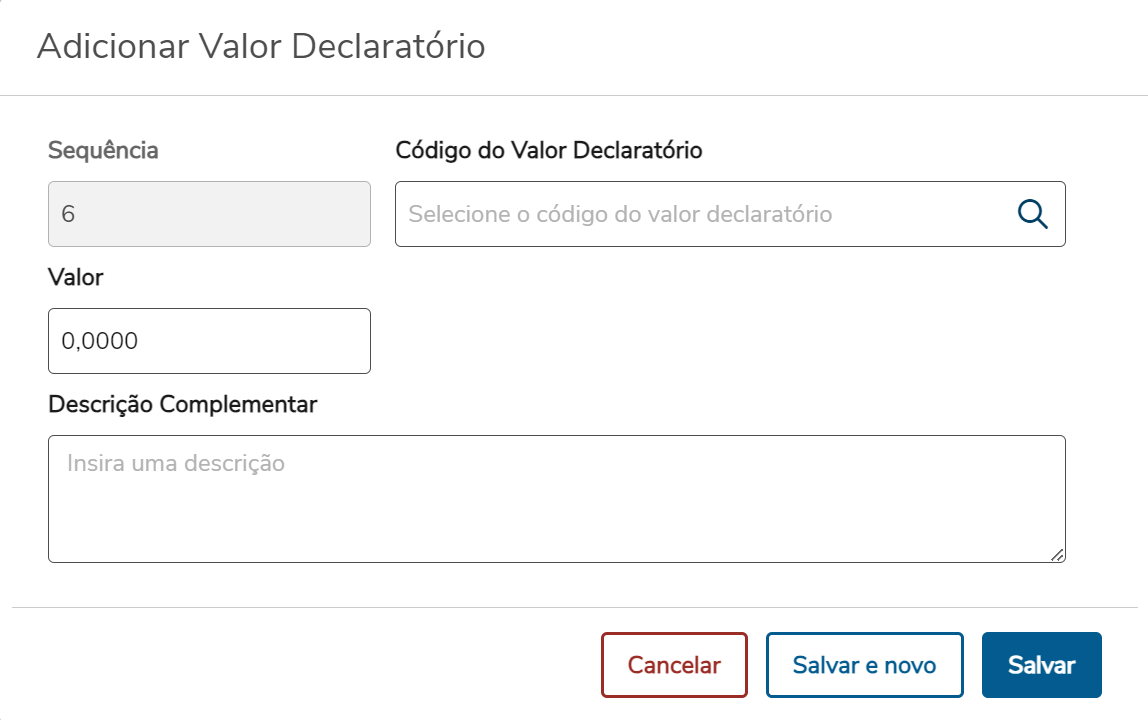1148x720 pixels.
Task: Save using the Salvar button
Action: coord(1041,665)
